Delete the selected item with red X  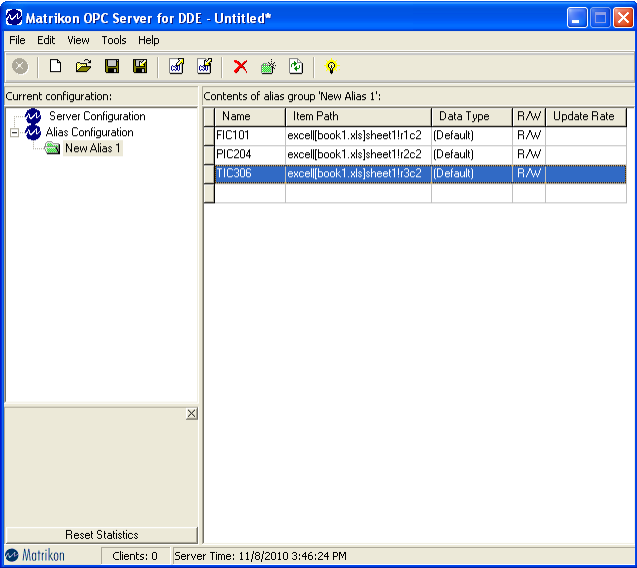click(240, 66)
